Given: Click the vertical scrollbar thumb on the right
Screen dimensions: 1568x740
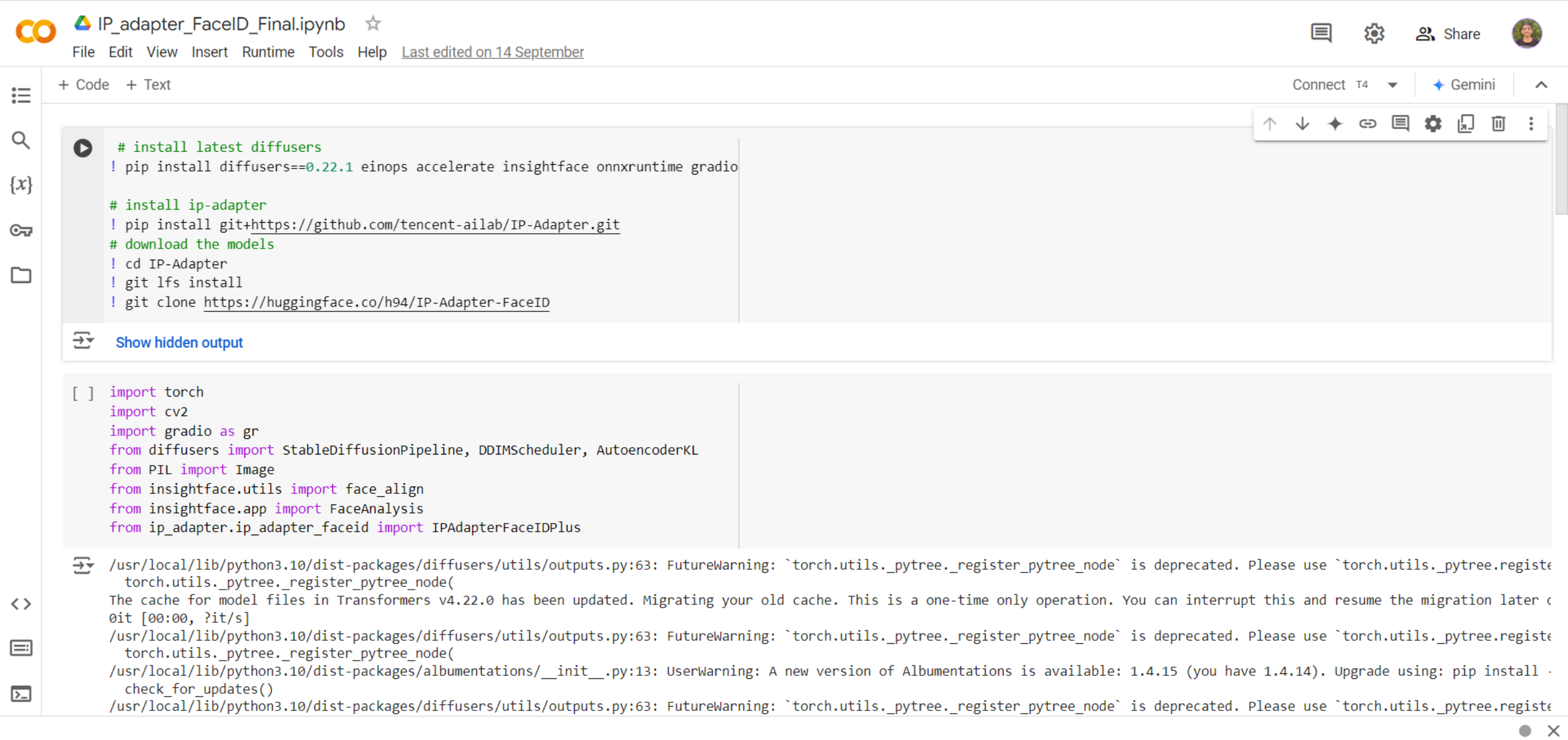Looking at the screenshot, I should tap(1561, 160).
